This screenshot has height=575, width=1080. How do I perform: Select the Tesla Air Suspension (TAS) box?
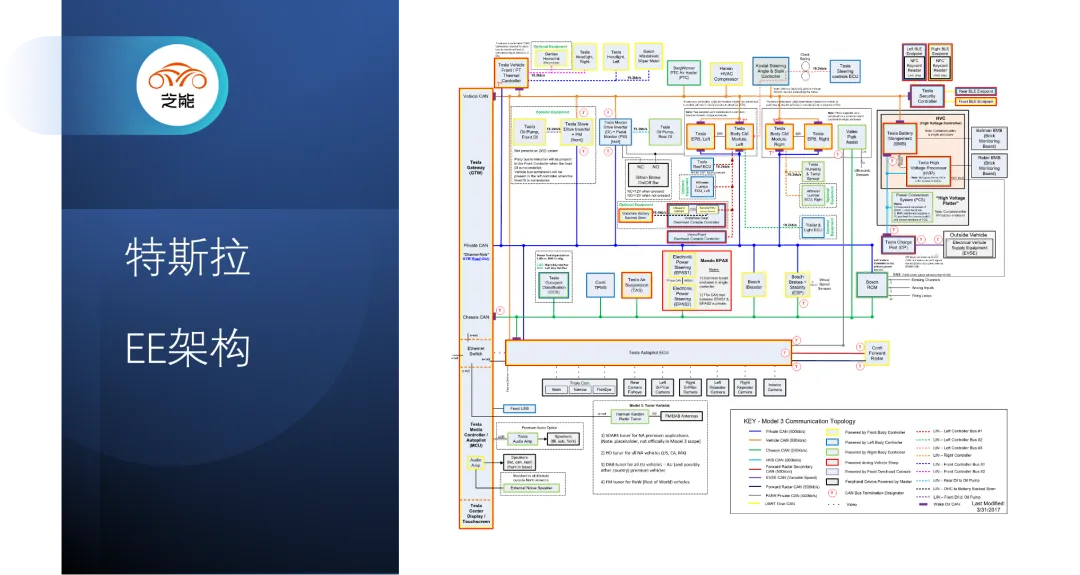(636, 285)
